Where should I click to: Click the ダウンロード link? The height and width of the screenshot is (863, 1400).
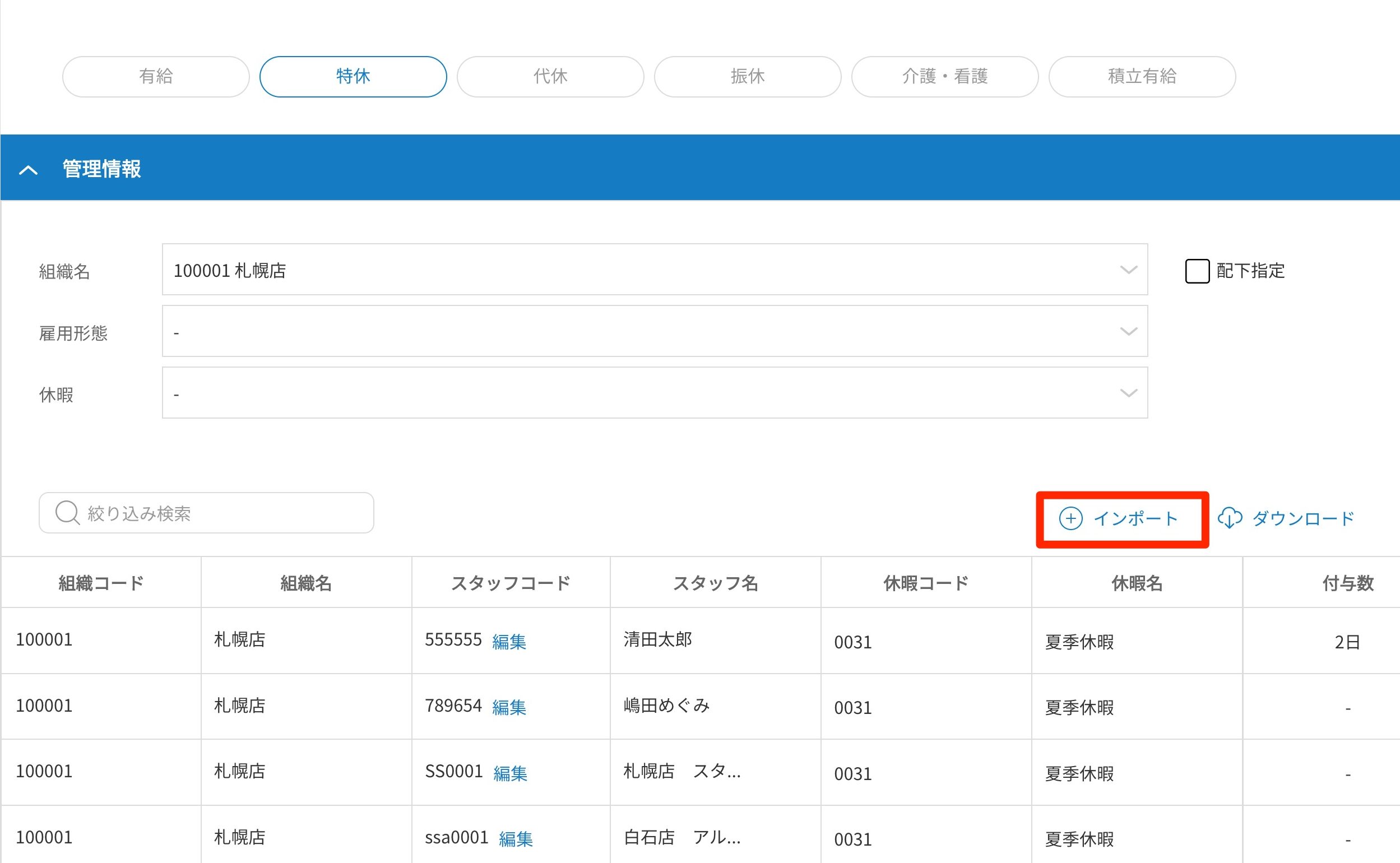click(x=1302, y=518)
